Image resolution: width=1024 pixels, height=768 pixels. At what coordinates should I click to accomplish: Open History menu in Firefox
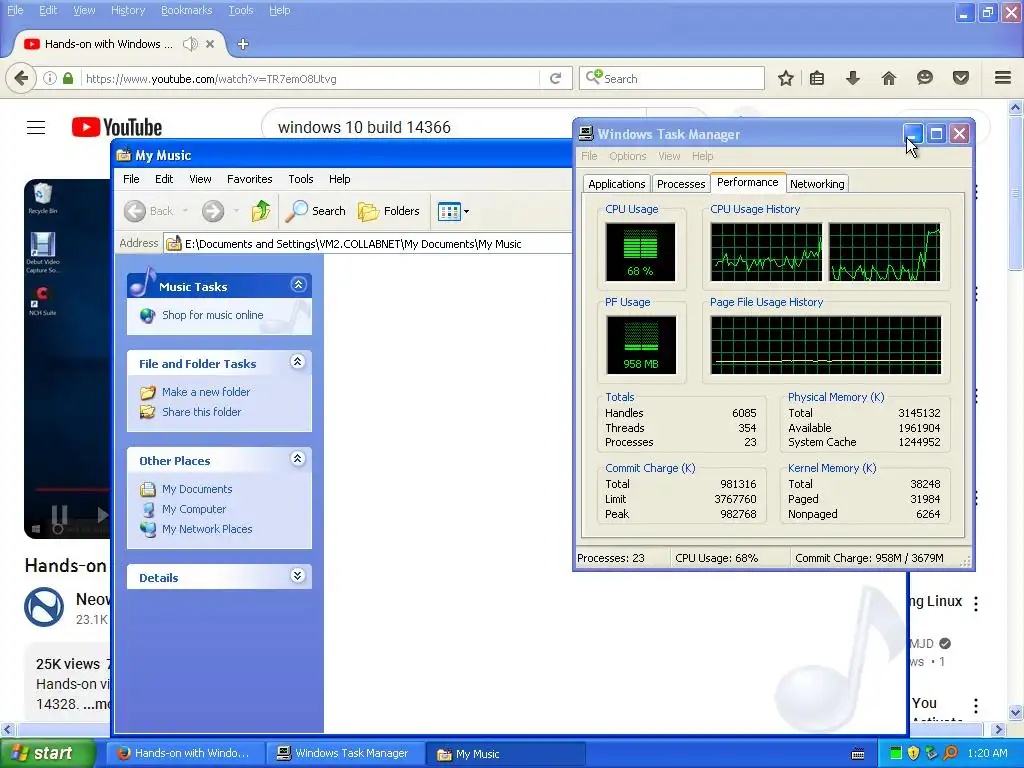coord(128,10)
